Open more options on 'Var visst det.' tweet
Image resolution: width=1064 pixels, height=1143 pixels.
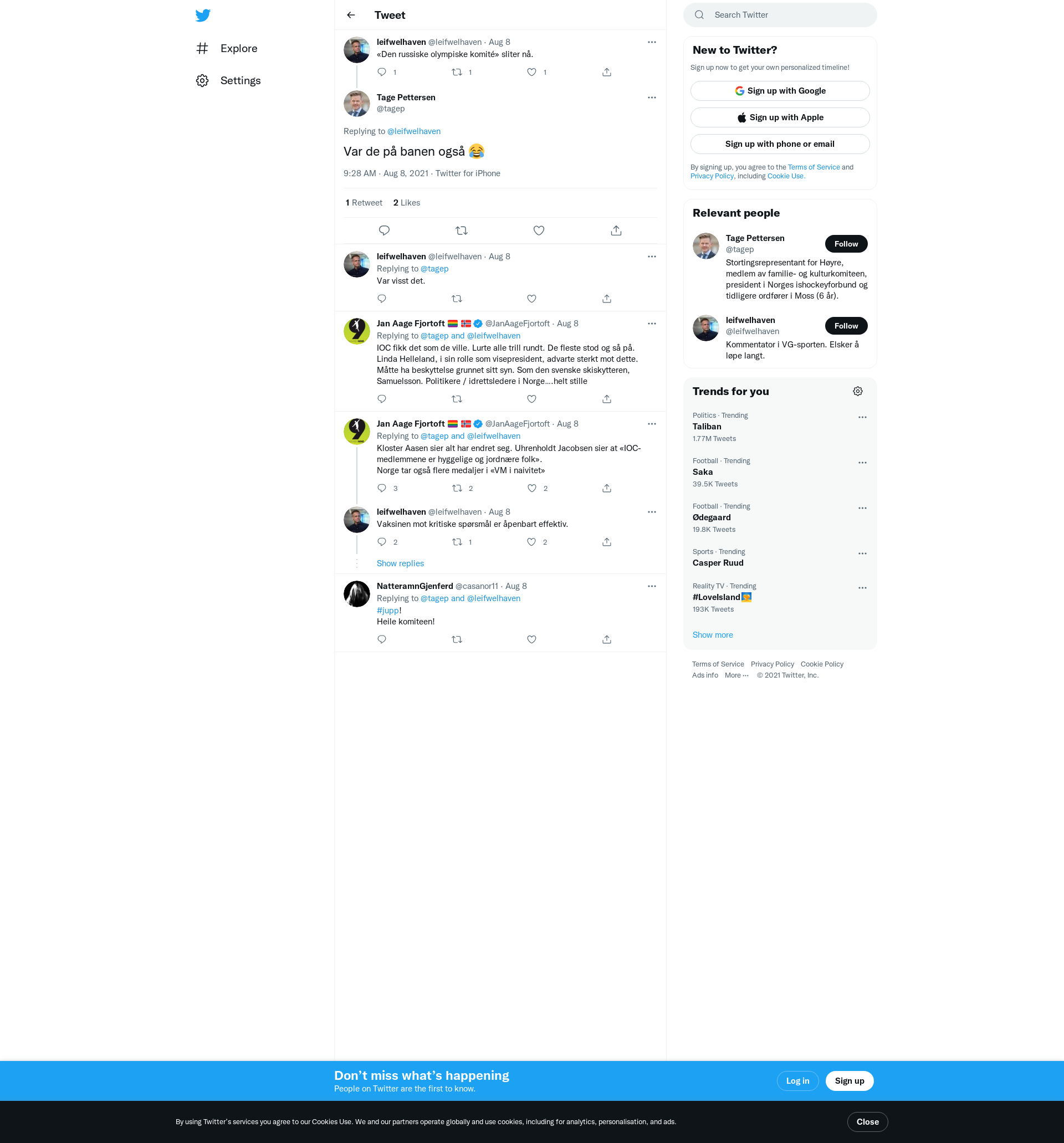point(652,257)
